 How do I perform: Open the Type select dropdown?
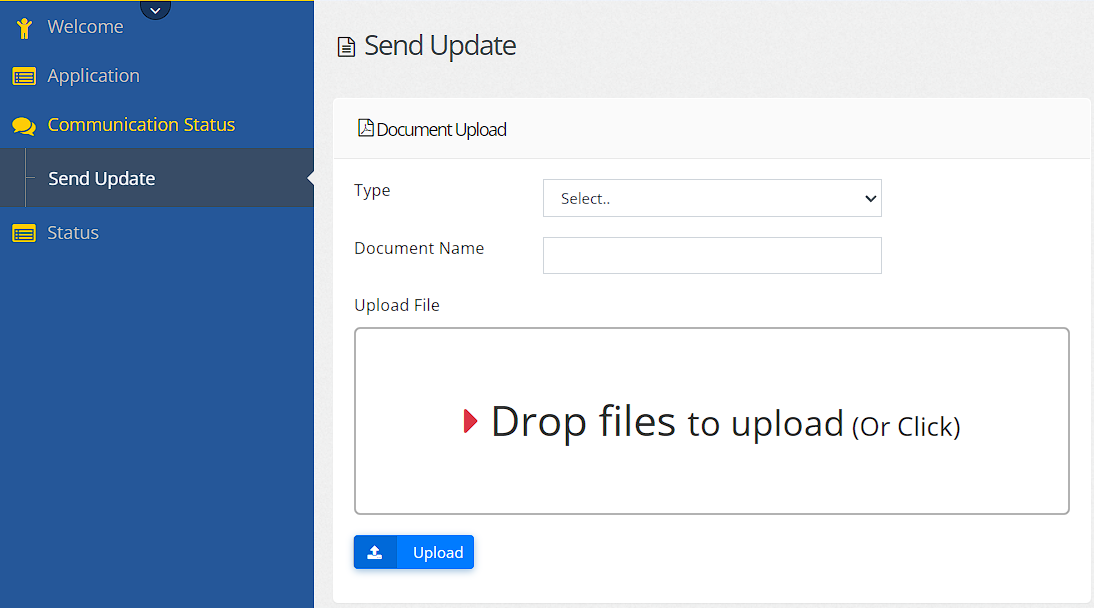[712, 198]
